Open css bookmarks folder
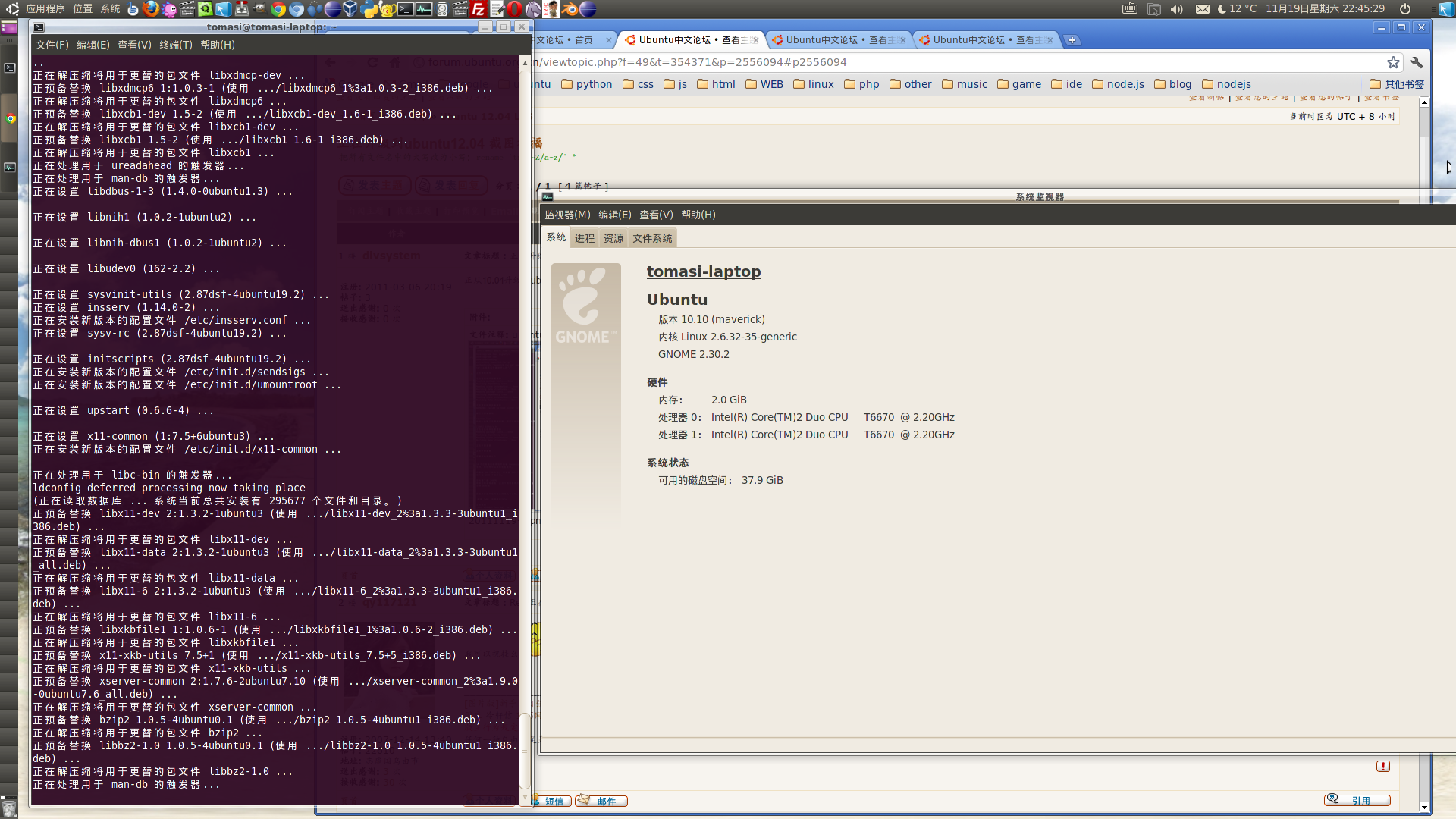The image size is (1456, 819). click(638, 84)
